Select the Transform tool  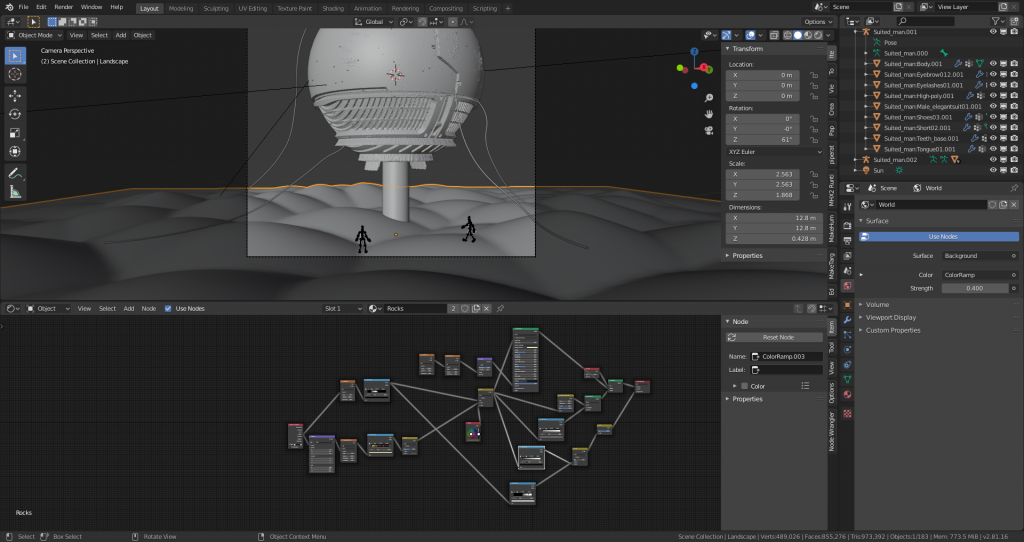pos(15,151)
